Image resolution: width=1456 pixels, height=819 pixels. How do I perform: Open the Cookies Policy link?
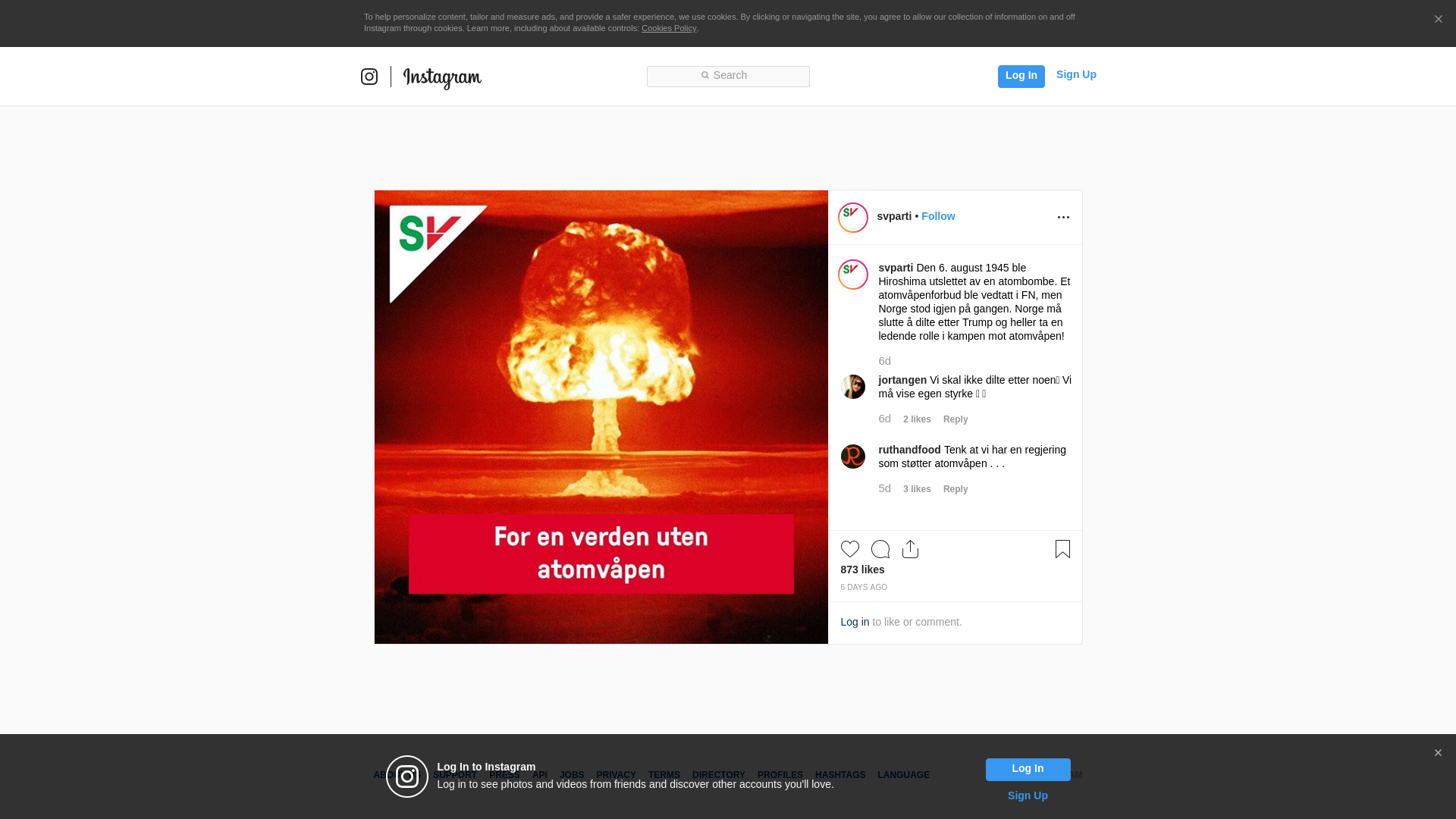[669, 28]
